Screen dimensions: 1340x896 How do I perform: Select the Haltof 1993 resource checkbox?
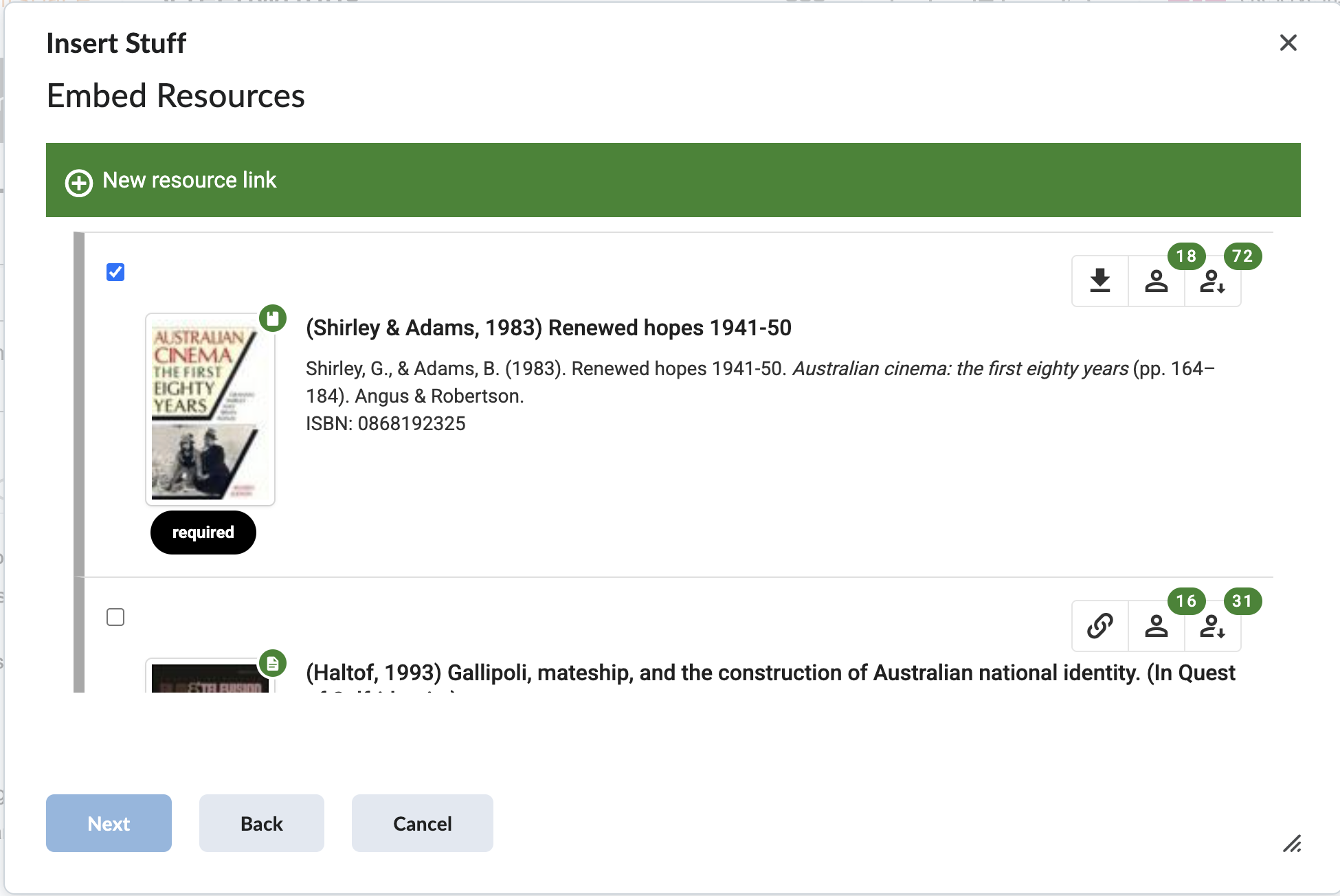(115, 617)
